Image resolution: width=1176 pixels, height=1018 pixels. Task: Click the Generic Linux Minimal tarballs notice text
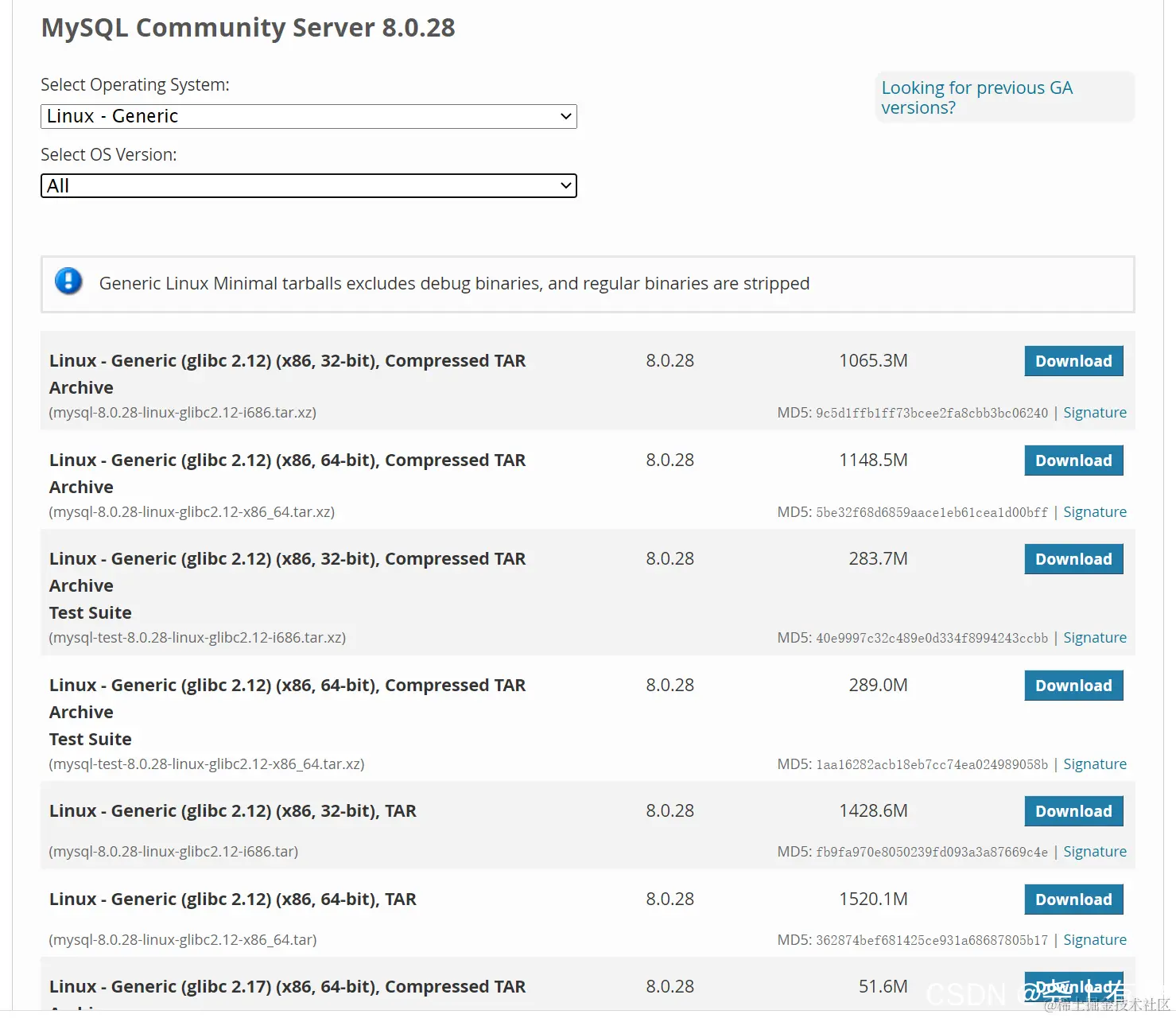point(454,284)
